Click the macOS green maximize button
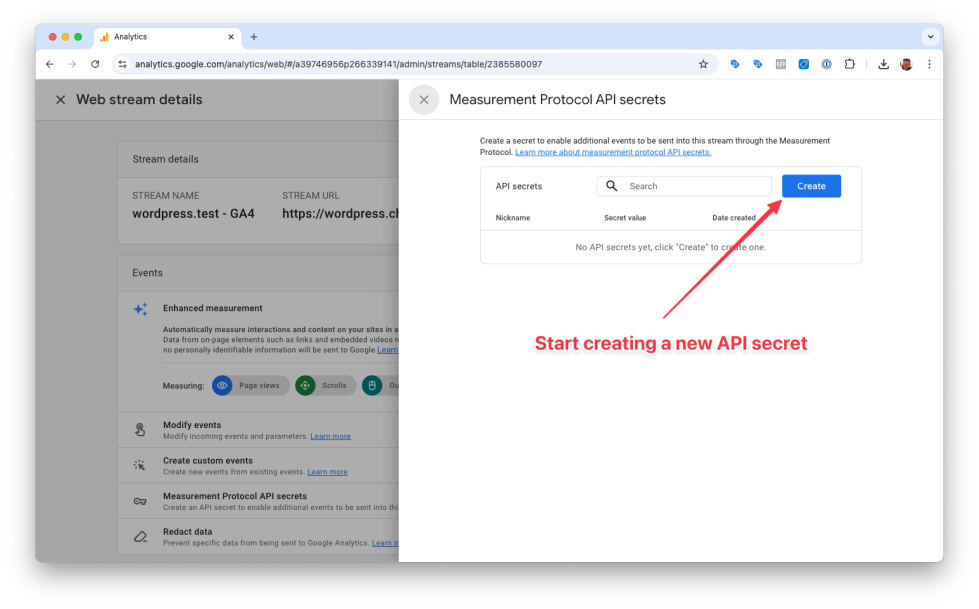Image resolution: width=979 pixels, height=609 pixels. (x=78, y=37)
